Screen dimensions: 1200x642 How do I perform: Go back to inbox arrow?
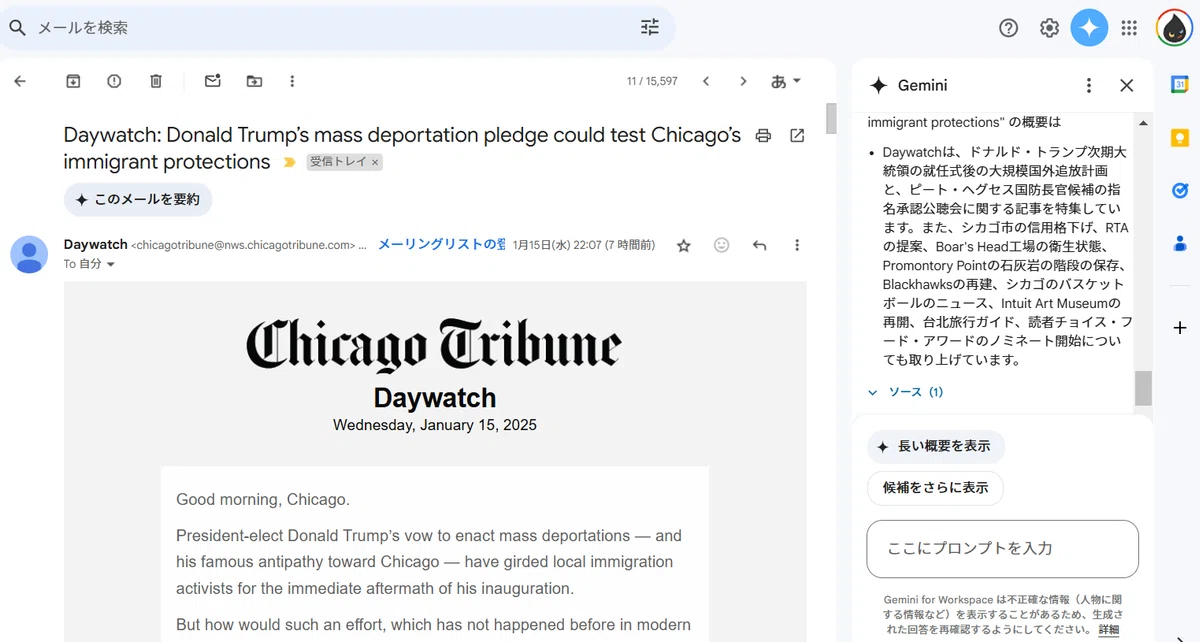tap(20, 81)
